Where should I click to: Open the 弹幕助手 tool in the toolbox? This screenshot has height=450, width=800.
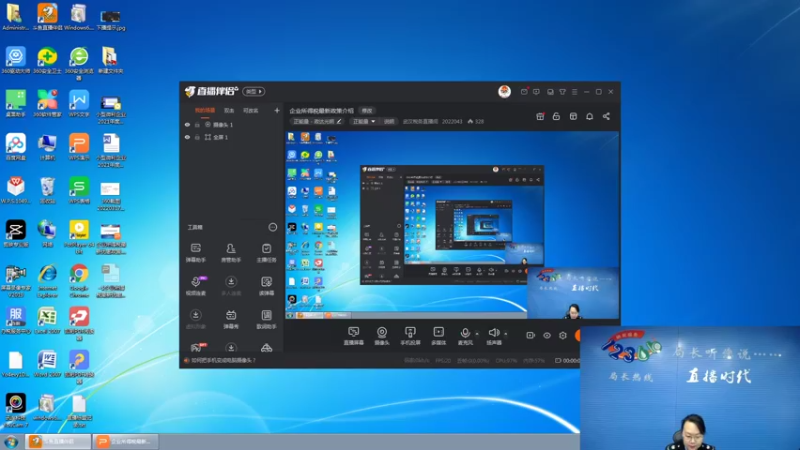[195, 253]
